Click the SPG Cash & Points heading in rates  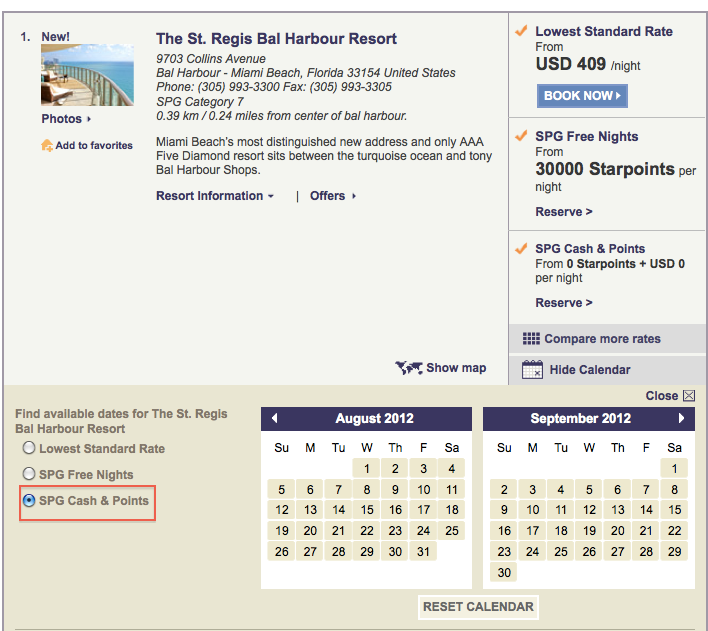(590, 249)
